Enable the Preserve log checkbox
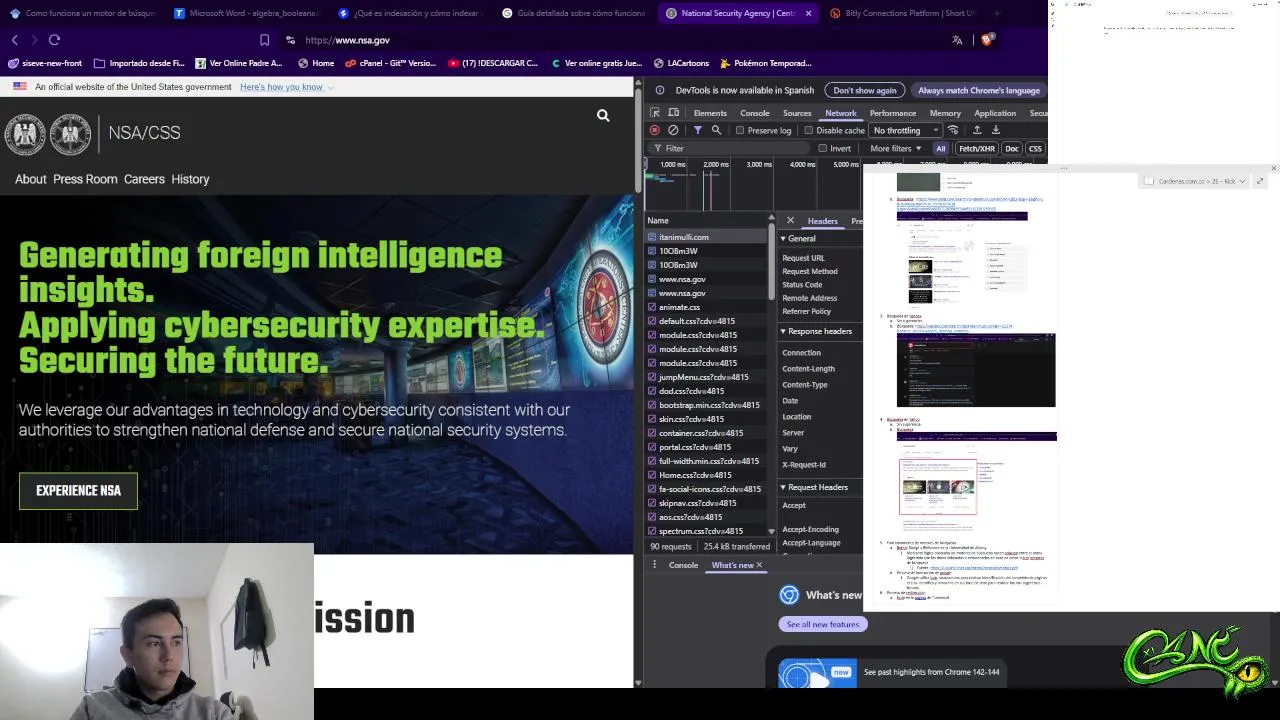The image size is (1280, 720). (740, 130)
